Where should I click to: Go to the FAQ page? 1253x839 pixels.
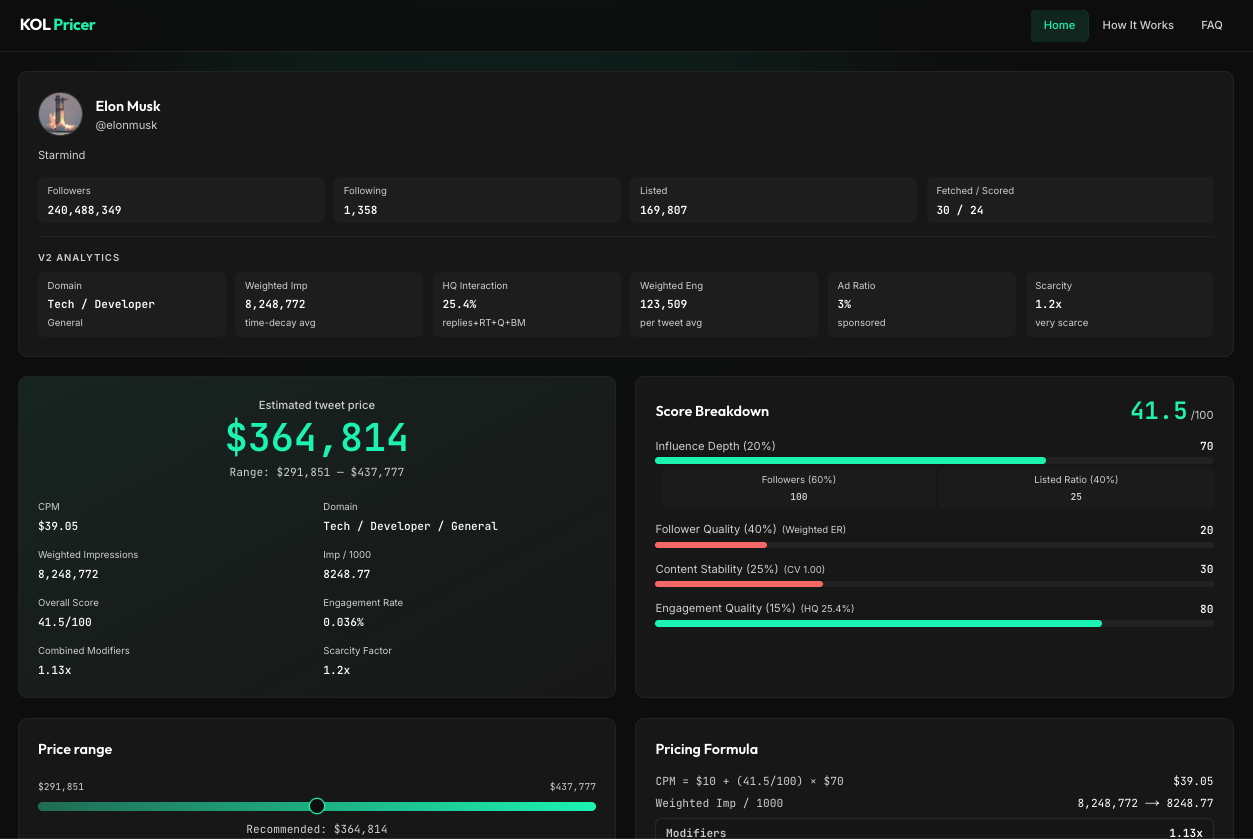[x=1212, y=25]
